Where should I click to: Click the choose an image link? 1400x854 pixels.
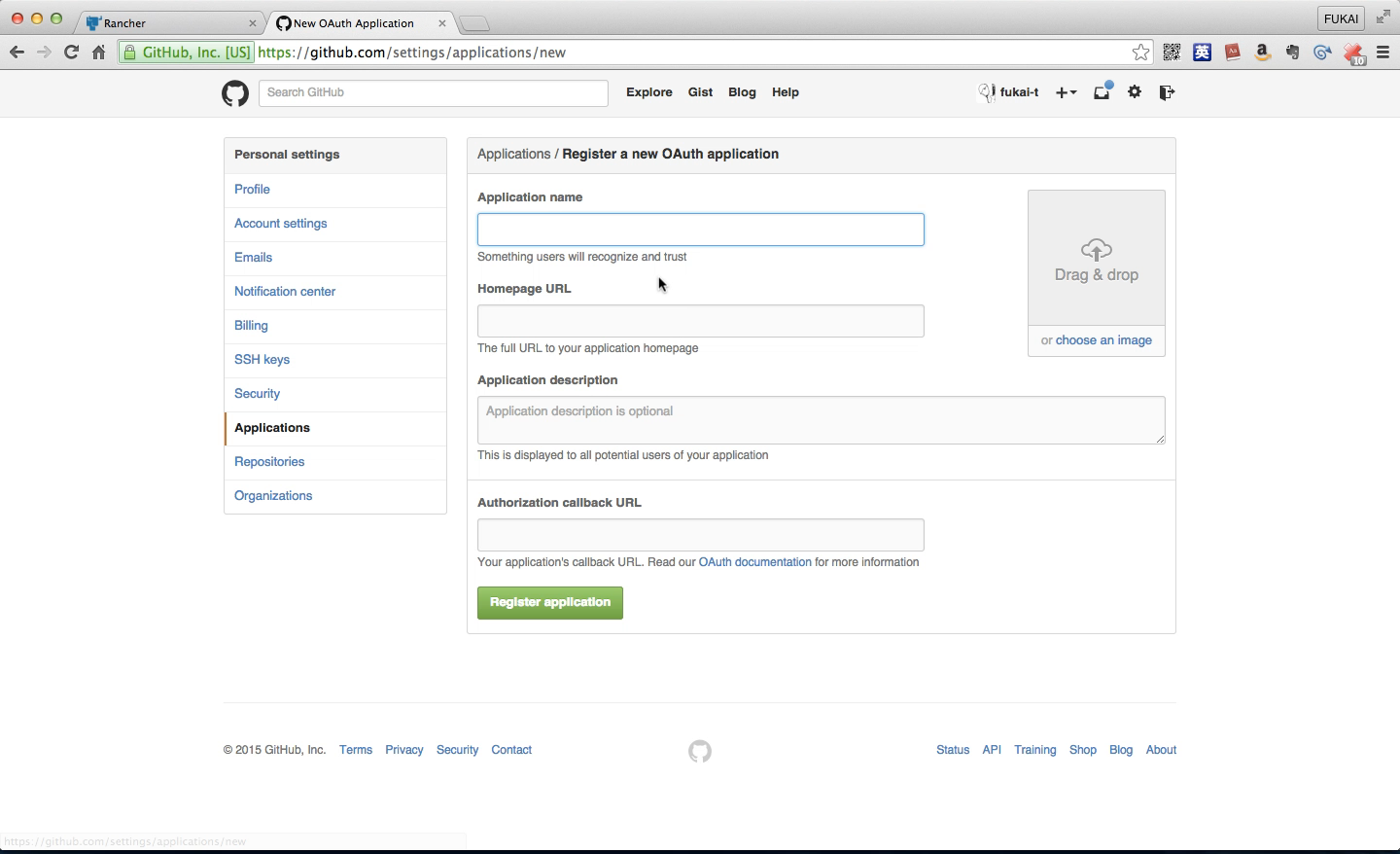click(x=1103, y=340)
